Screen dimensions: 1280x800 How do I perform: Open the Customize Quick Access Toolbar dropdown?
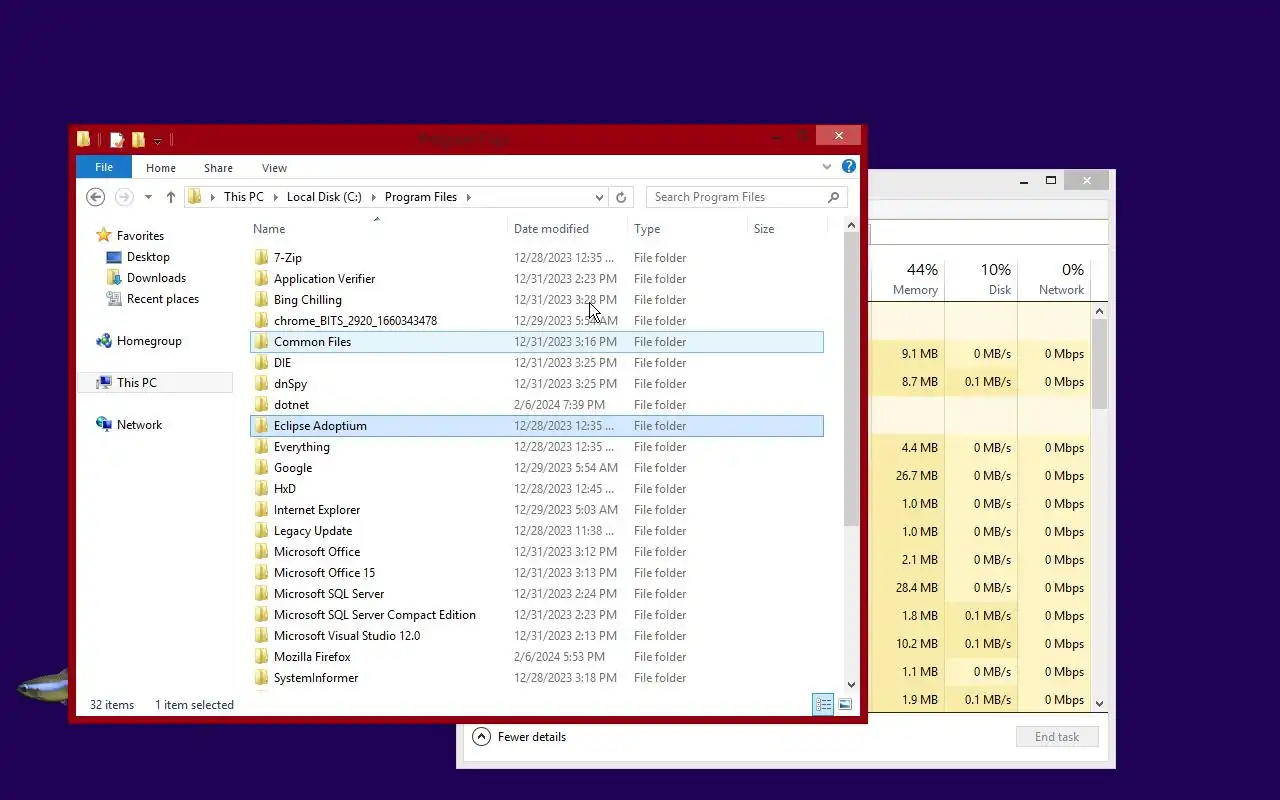(x=157, y=141)
